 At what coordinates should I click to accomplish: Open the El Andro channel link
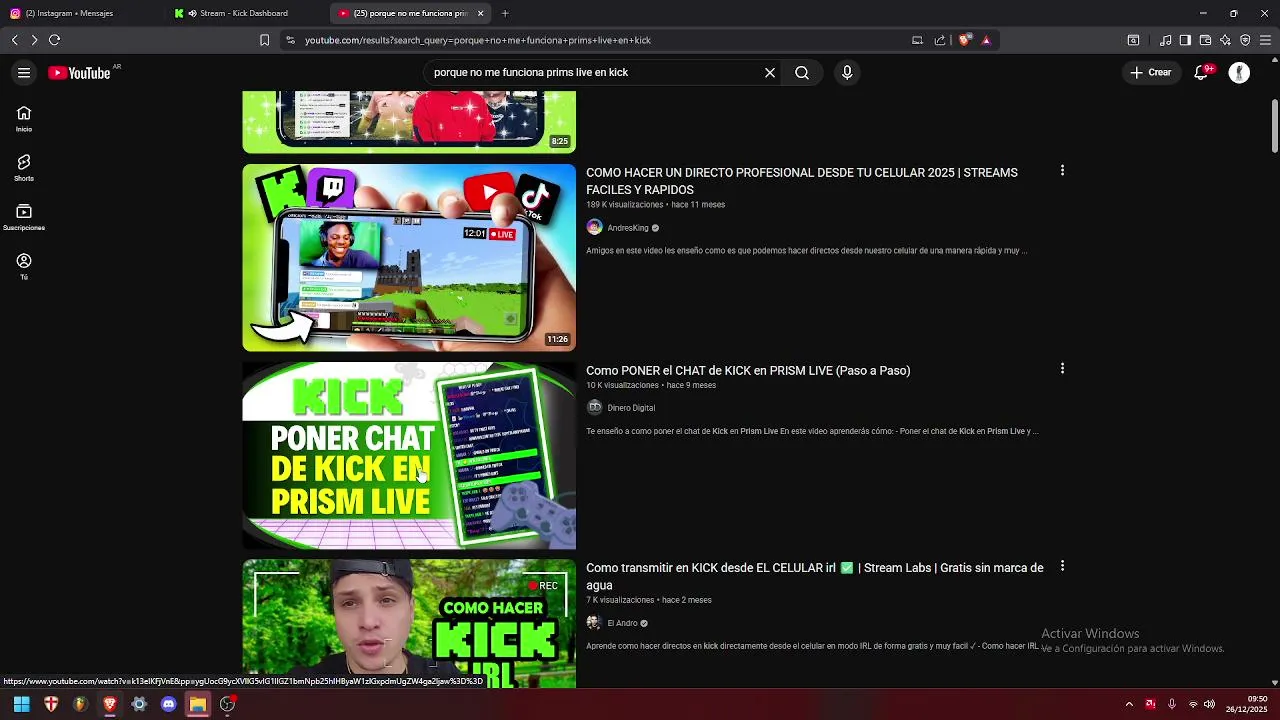(622, 623)
